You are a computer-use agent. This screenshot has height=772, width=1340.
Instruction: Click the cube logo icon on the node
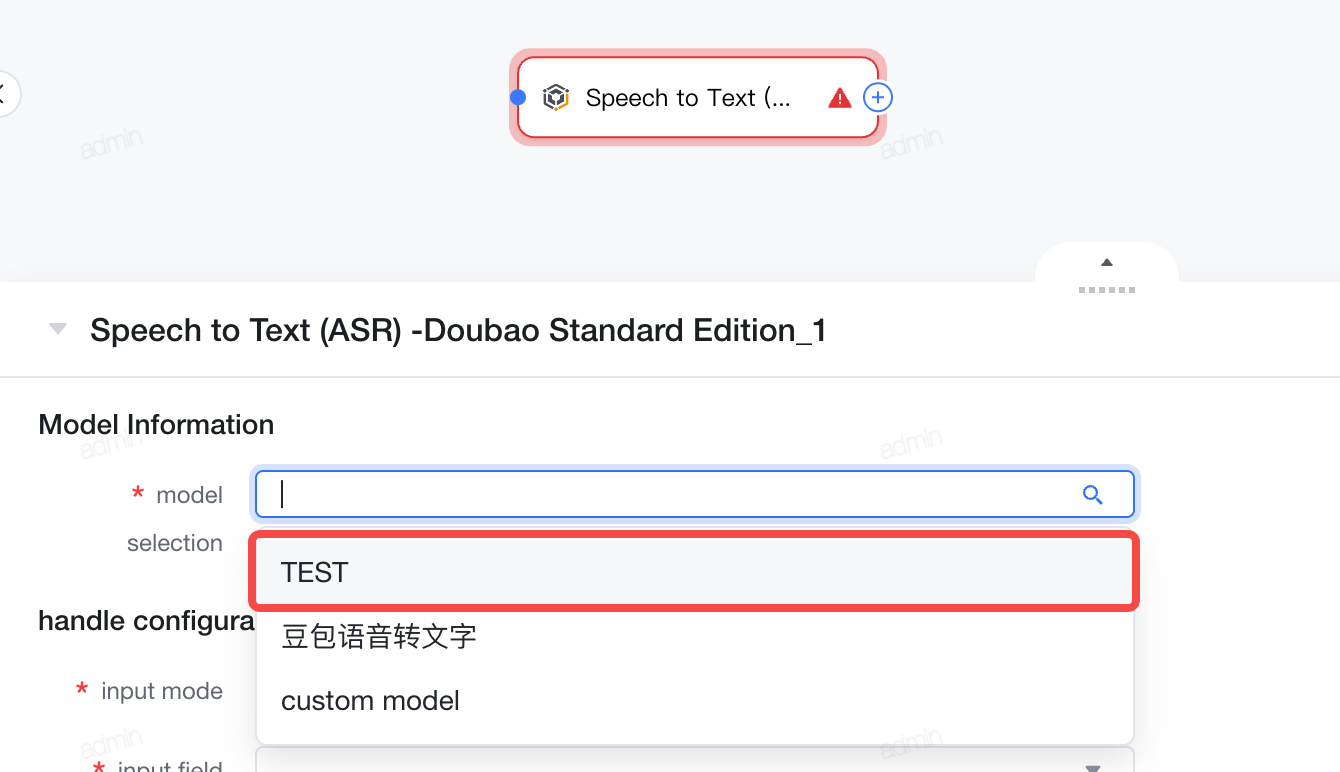pos(556,97)
